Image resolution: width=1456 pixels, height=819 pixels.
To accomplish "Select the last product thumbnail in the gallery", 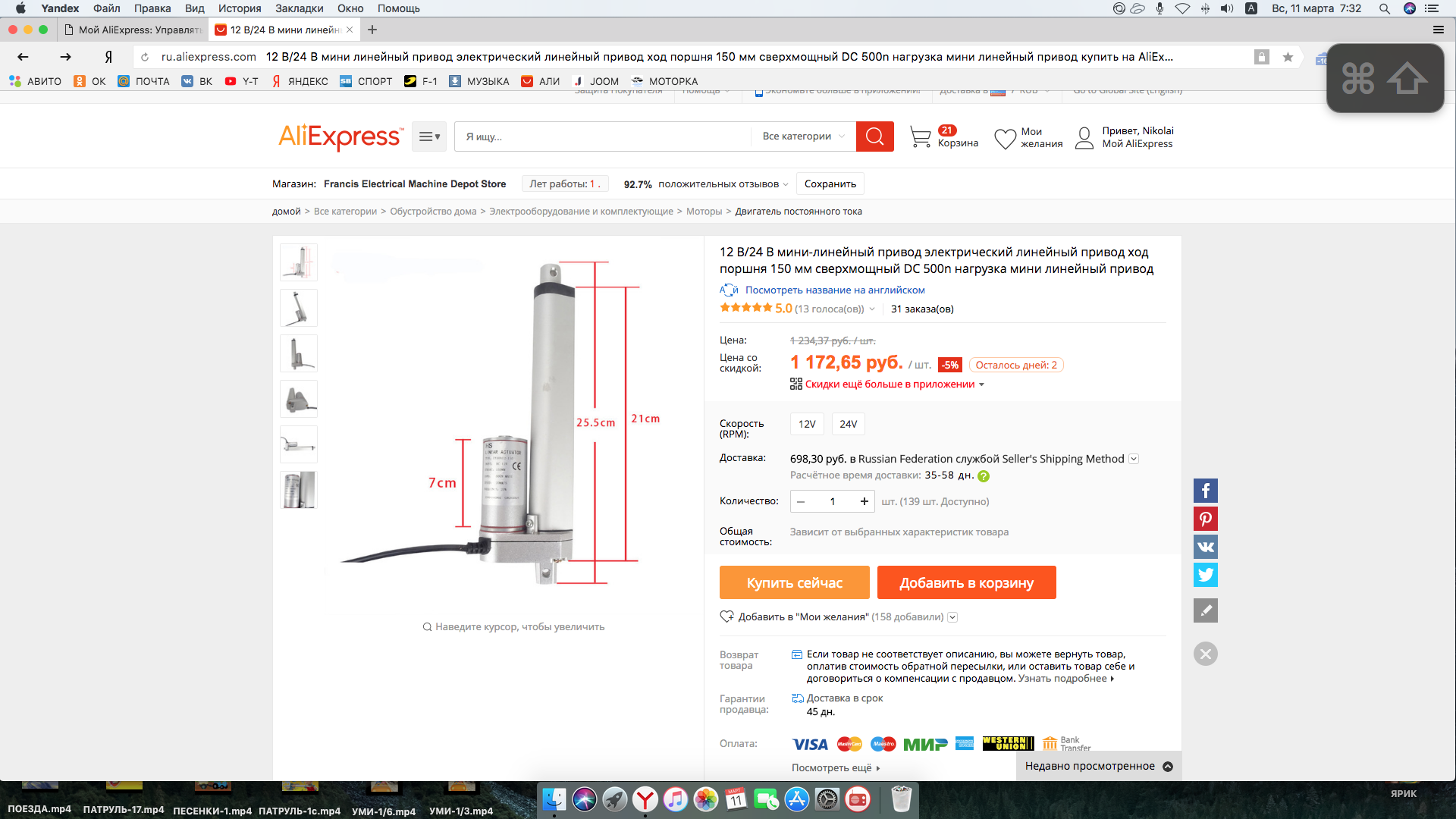I will click(299, 490).
